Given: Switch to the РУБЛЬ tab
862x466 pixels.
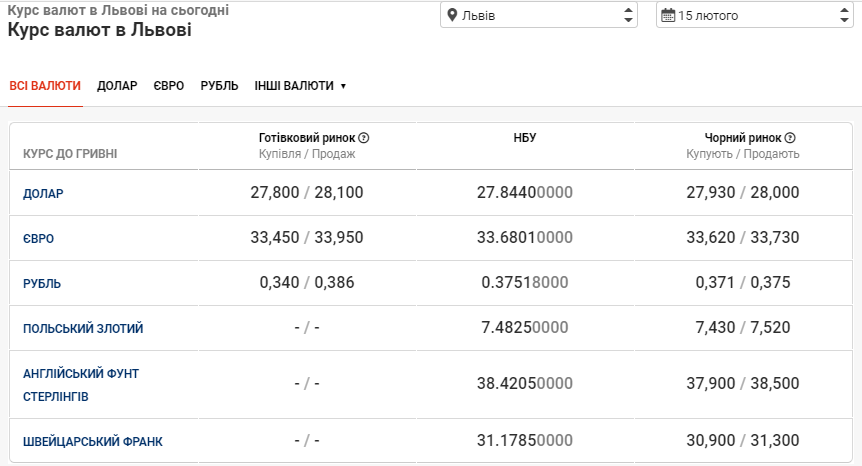Looking at the screenshot, I should click(x=219, y=86).
